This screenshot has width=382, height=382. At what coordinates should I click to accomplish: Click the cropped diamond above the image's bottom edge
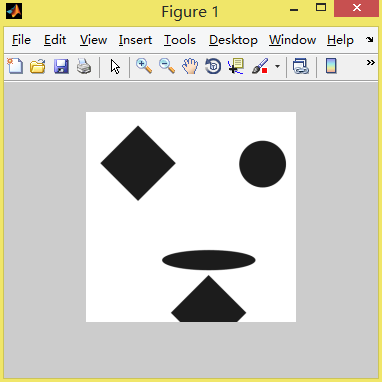tap(209, 299)
